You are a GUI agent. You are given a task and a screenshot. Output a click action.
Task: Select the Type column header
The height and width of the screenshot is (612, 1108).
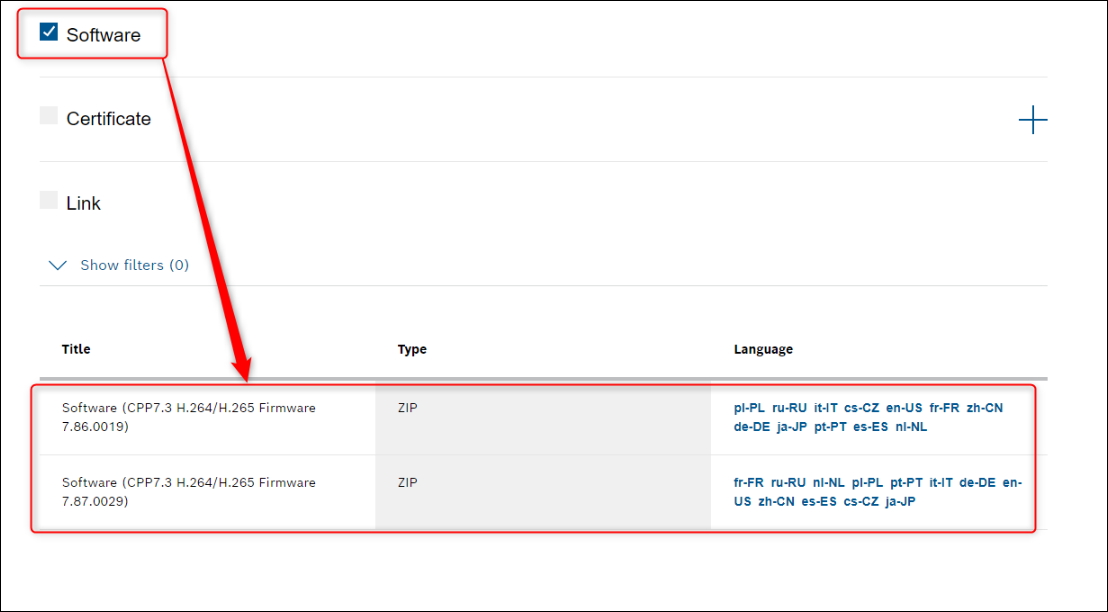412,349
